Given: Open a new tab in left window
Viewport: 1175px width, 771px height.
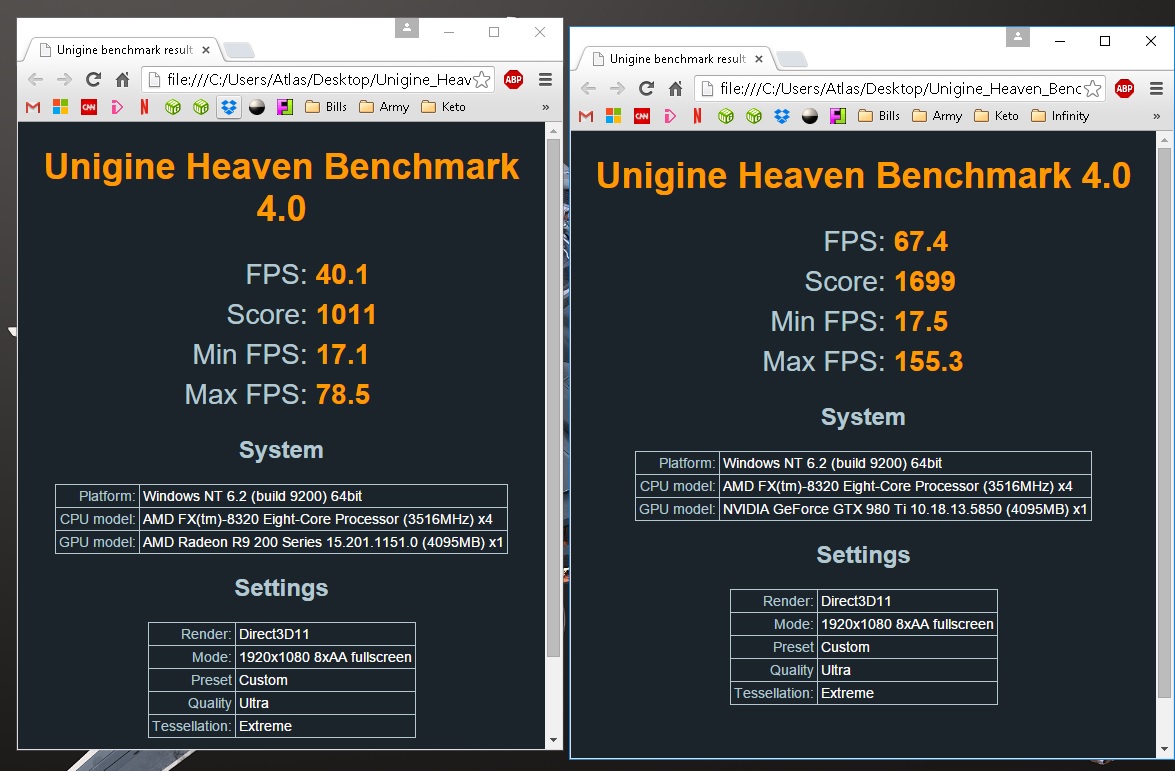Looking at the screenshot, I should [238, 50].
